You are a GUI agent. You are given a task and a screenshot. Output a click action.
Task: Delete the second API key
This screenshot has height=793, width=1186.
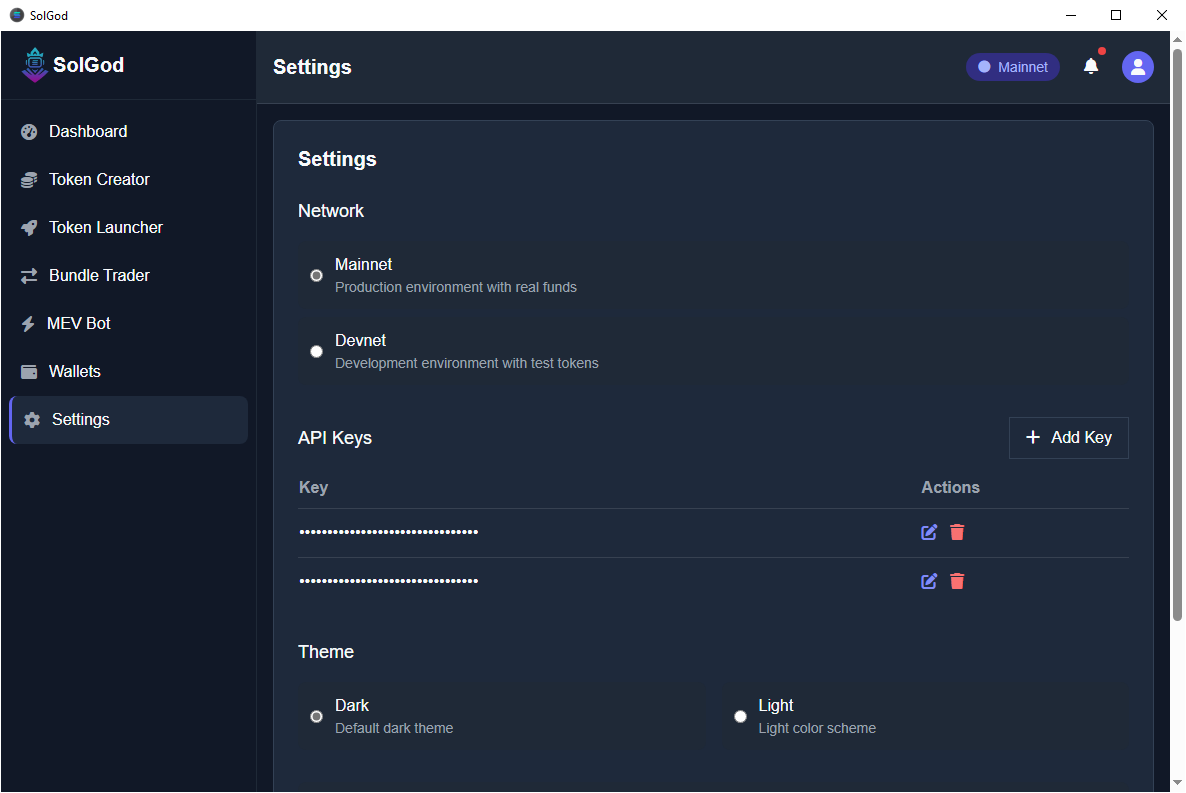957,581
